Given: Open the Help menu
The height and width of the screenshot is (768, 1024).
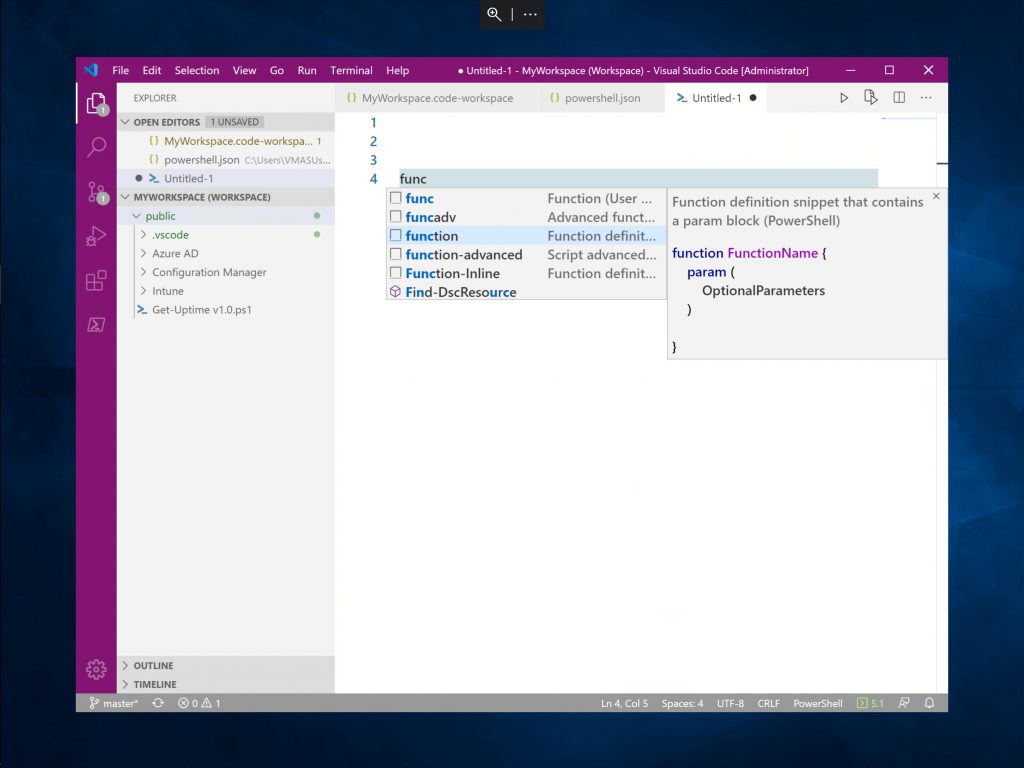Looking at the screenshot, I should (x=397, y=71).
